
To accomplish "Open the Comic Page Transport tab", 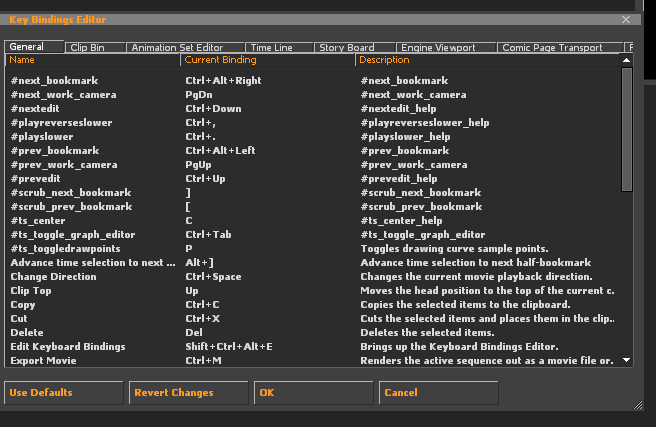I will tap(552, 47).
